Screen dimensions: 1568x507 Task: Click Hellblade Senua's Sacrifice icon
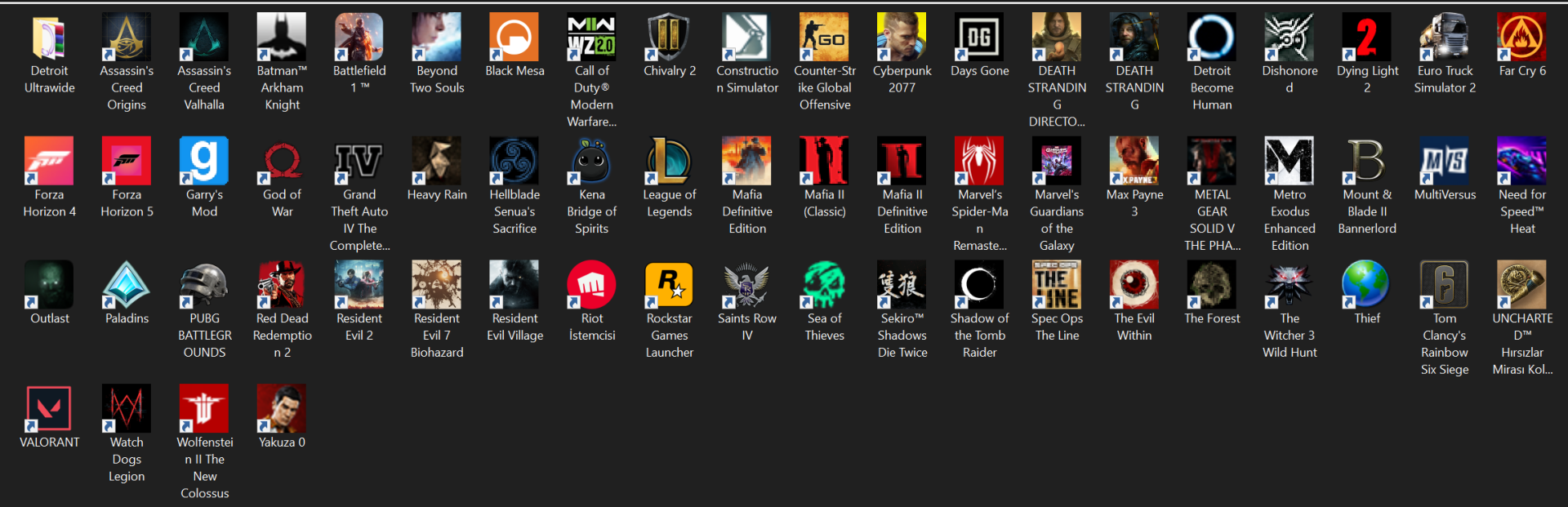514,161
